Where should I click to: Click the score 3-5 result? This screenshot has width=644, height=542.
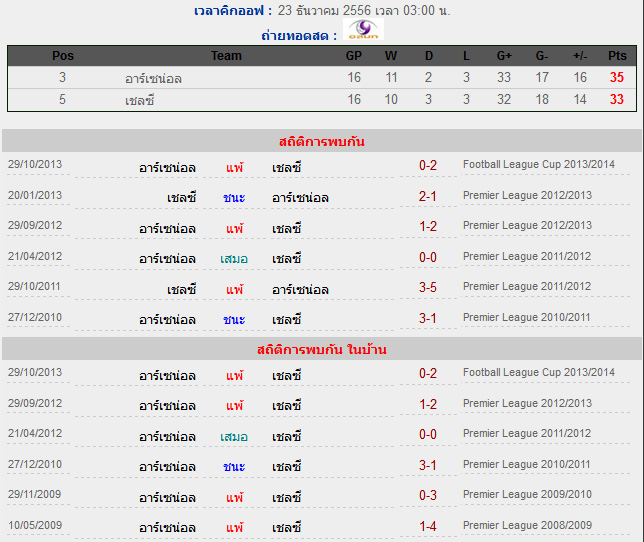[x=428, y=287]
